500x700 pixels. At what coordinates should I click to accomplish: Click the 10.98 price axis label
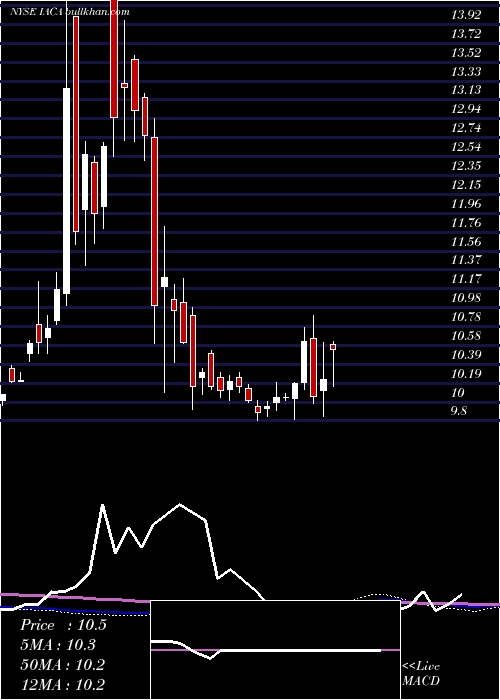[466, 298]
